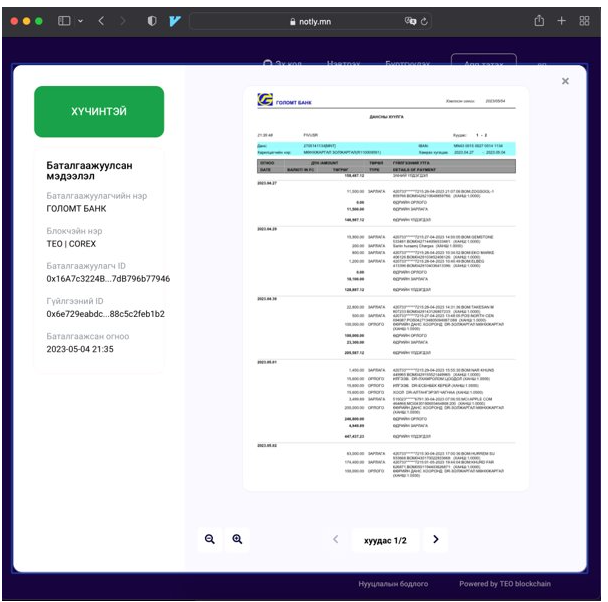Open a new tab with plus icon
The image size is (608, 602).
562,21
